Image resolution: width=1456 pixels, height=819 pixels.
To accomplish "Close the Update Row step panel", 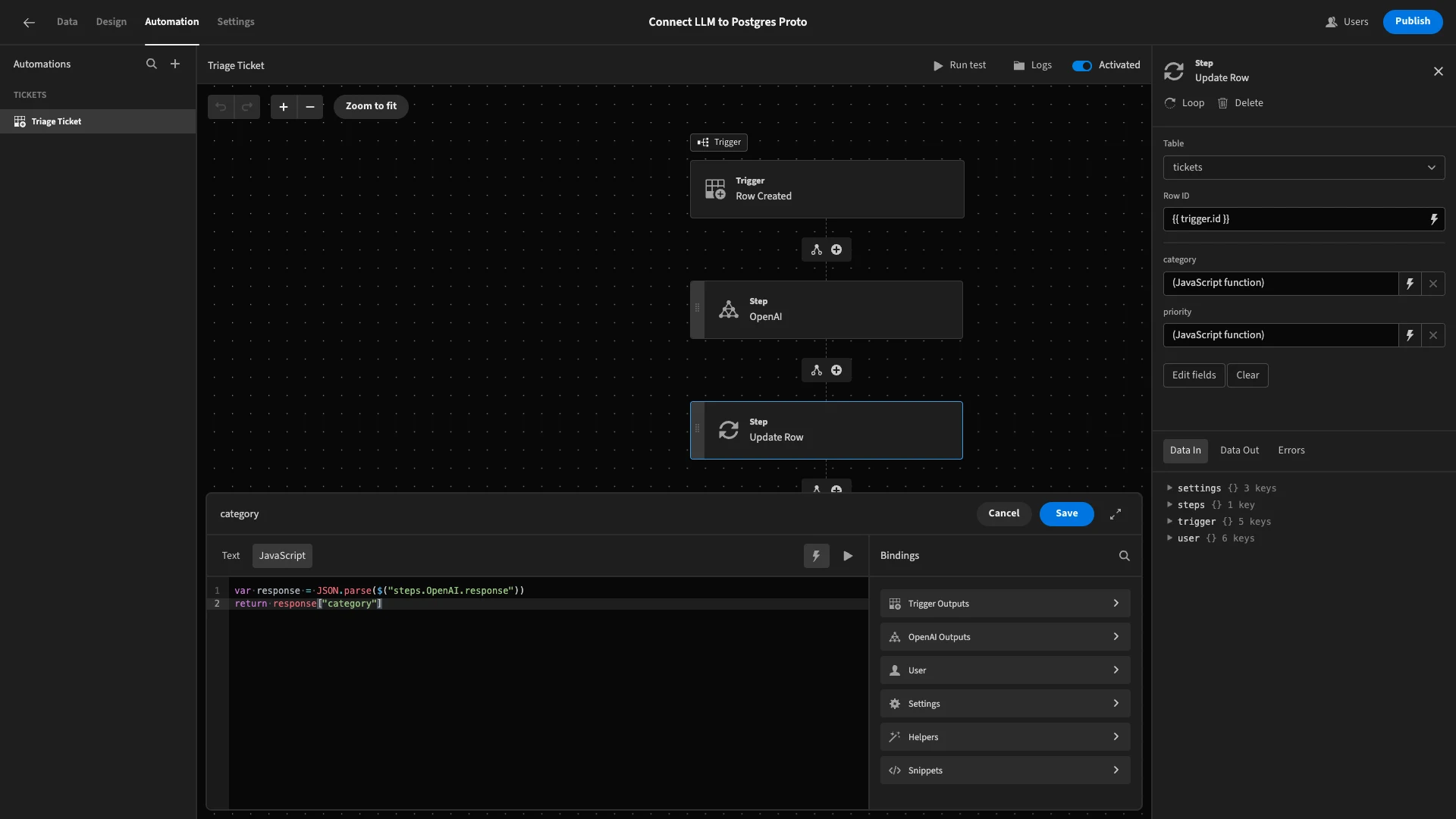I will pos(1439,71).
